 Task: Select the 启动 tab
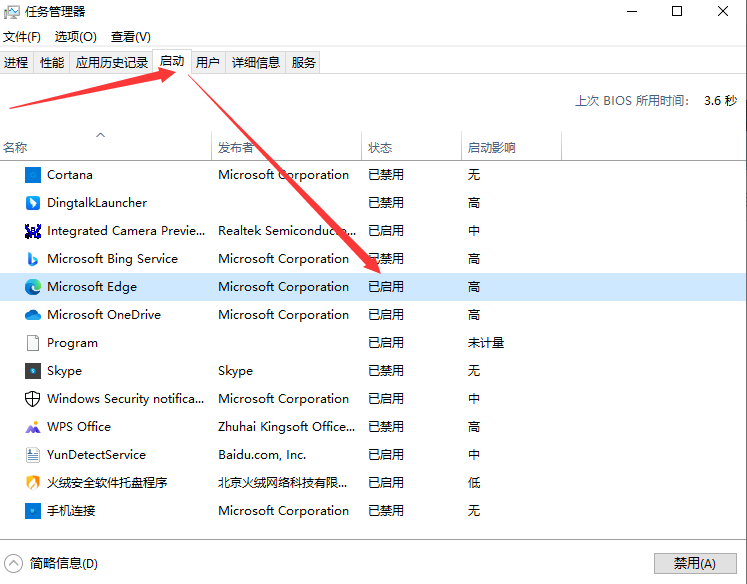tap(172, 61)
